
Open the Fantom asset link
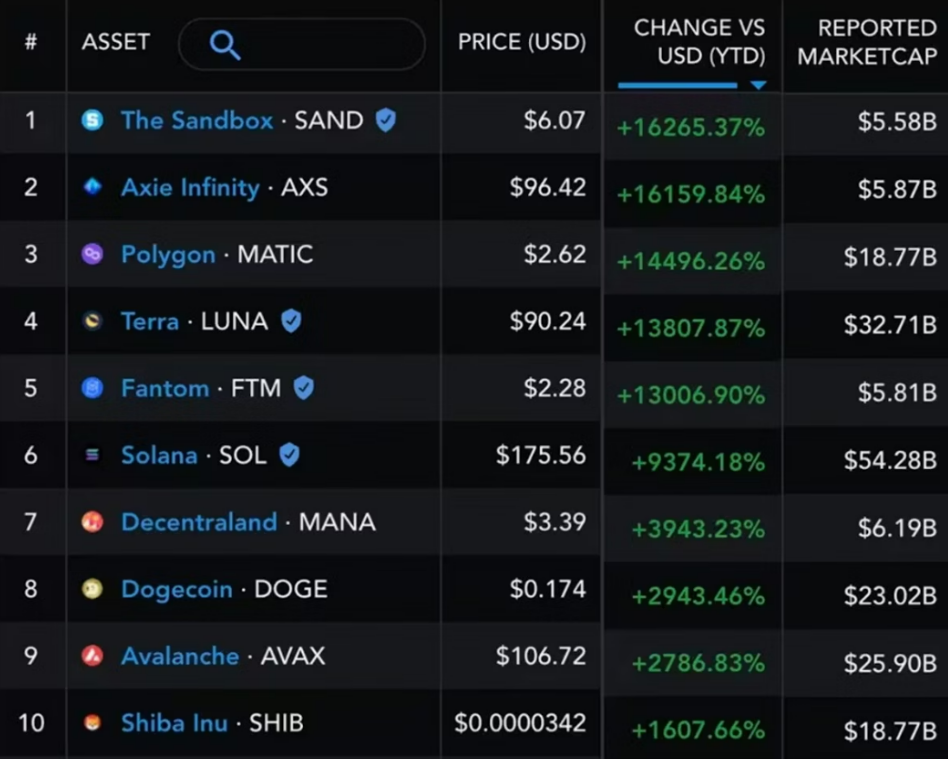point(165,388)
